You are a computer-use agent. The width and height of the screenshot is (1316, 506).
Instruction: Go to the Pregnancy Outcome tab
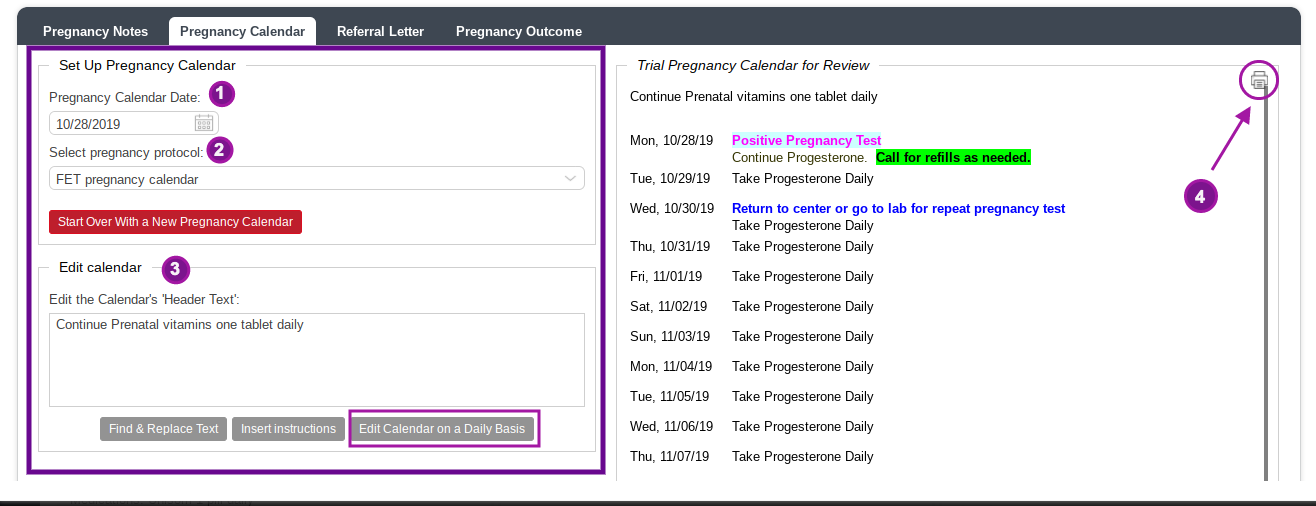coord(518,31)
